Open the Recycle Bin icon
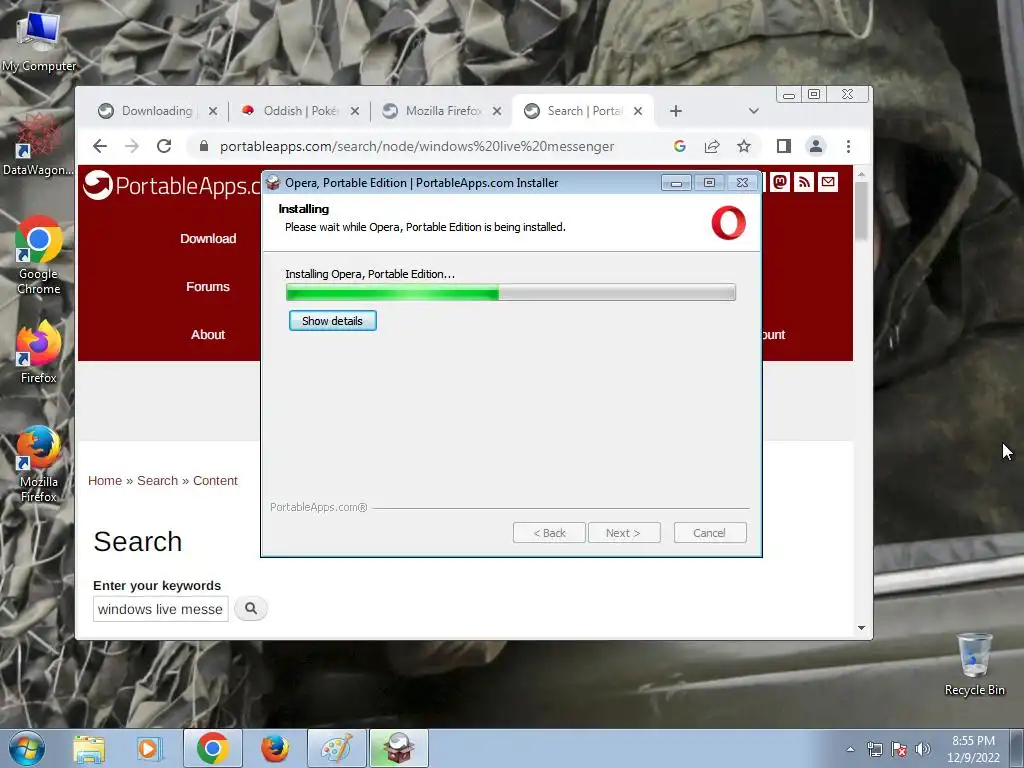Screen dimensions: 1024x768 pyautogui.click(x=974, y=664)
